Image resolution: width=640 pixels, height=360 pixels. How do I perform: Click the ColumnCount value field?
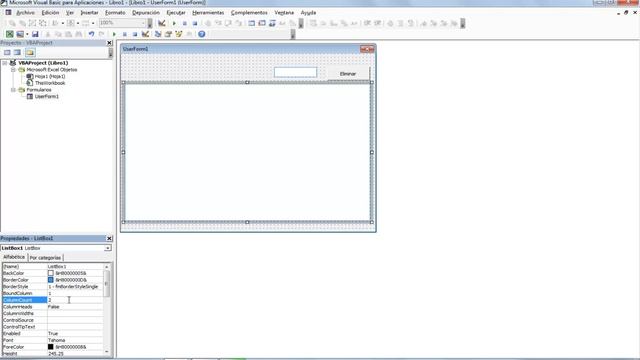pyautogui.click(x=75, y=300)
